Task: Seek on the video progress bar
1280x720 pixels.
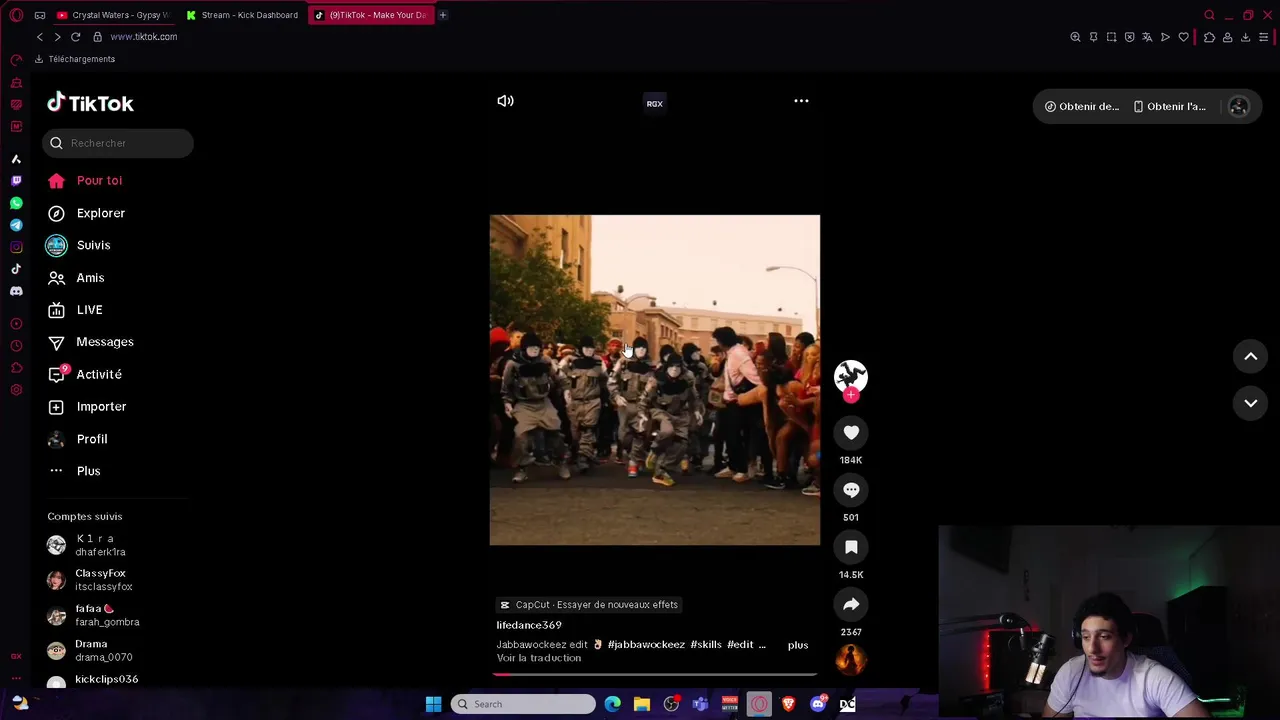Action: (655, 674)
